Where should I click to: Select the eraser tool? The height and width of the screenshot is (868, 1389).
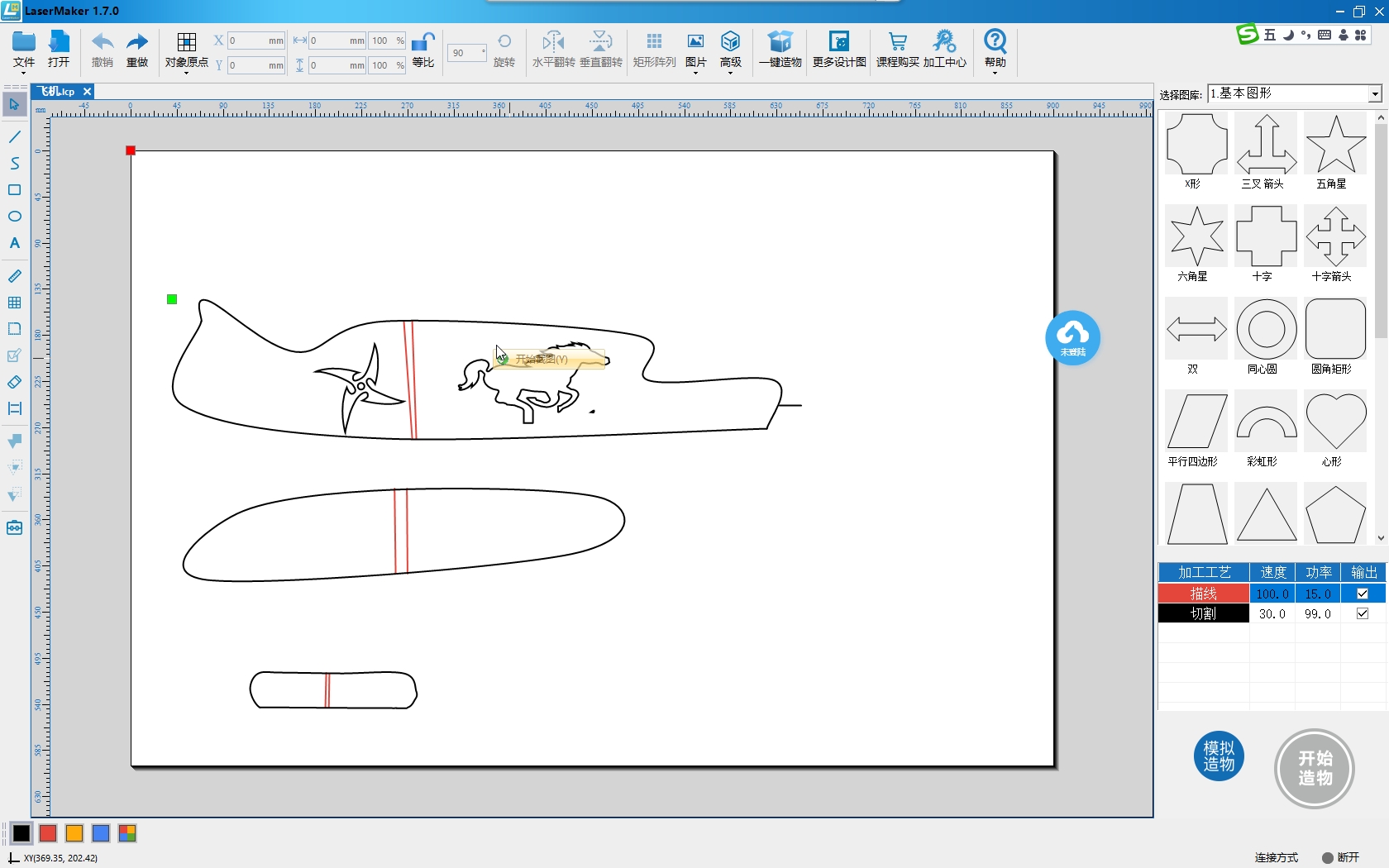pos(14,382)
